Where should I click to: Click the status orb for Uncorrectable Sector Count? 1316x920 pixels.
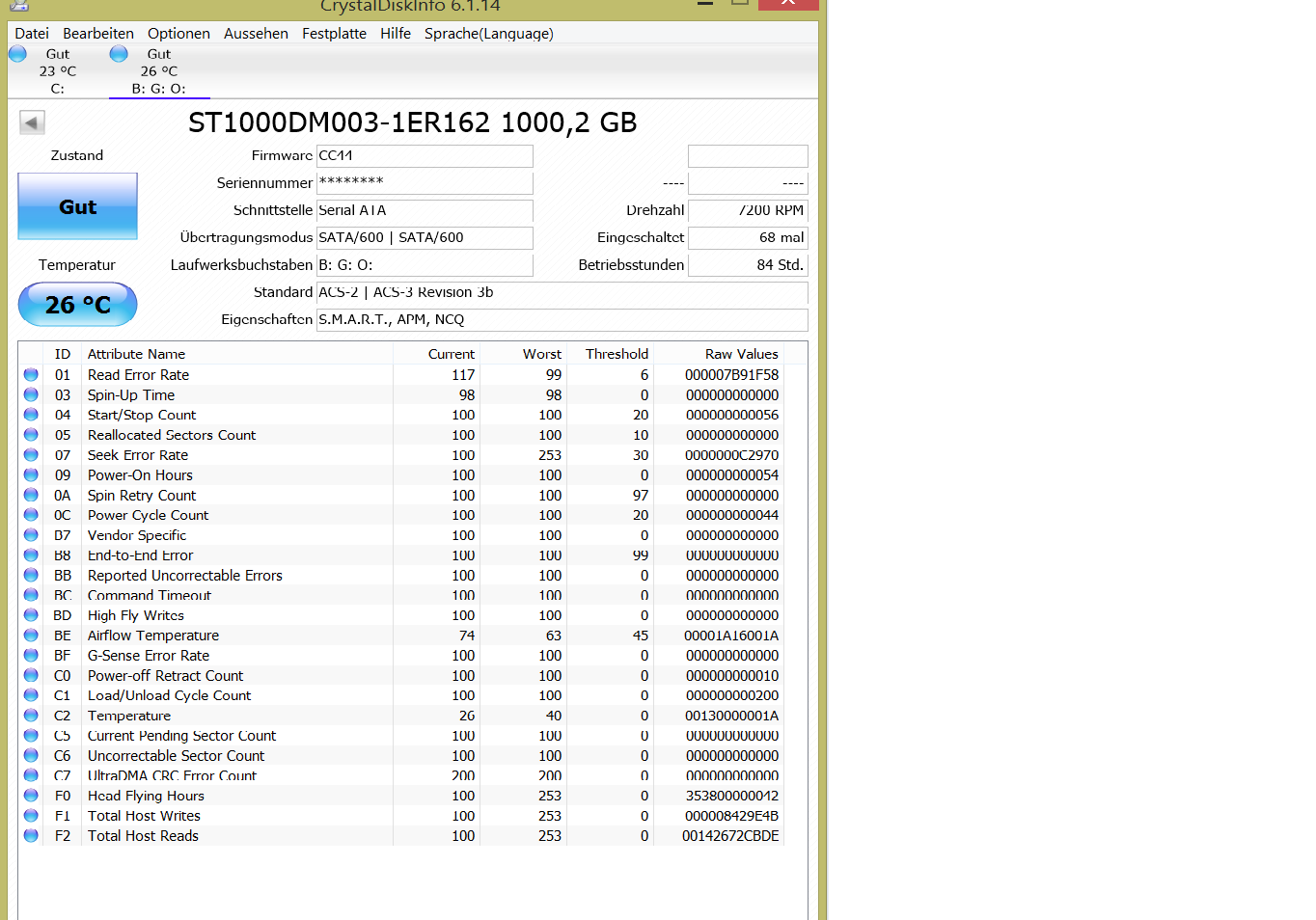coord(31,756)
